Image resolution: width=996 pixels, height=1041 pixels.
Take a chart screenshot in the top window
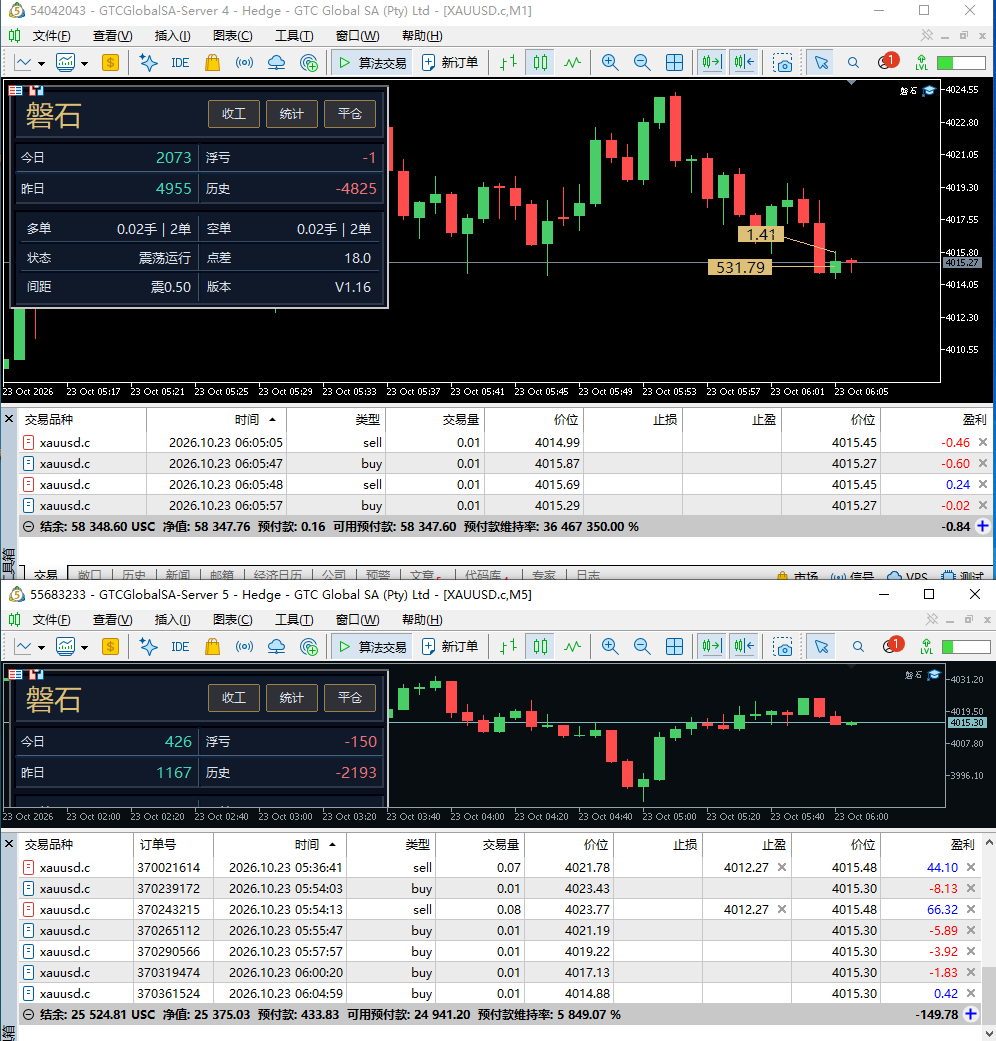783,63
